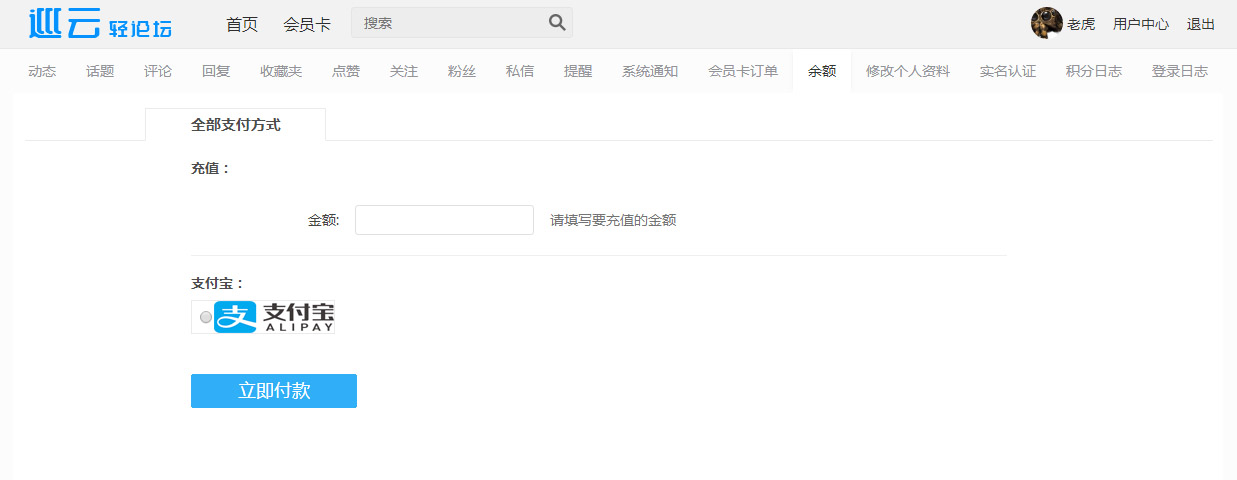Screen dimensions: 1237x480
Task: Click the 巡云轻论坛 site logo
Action: click(100, 24)
